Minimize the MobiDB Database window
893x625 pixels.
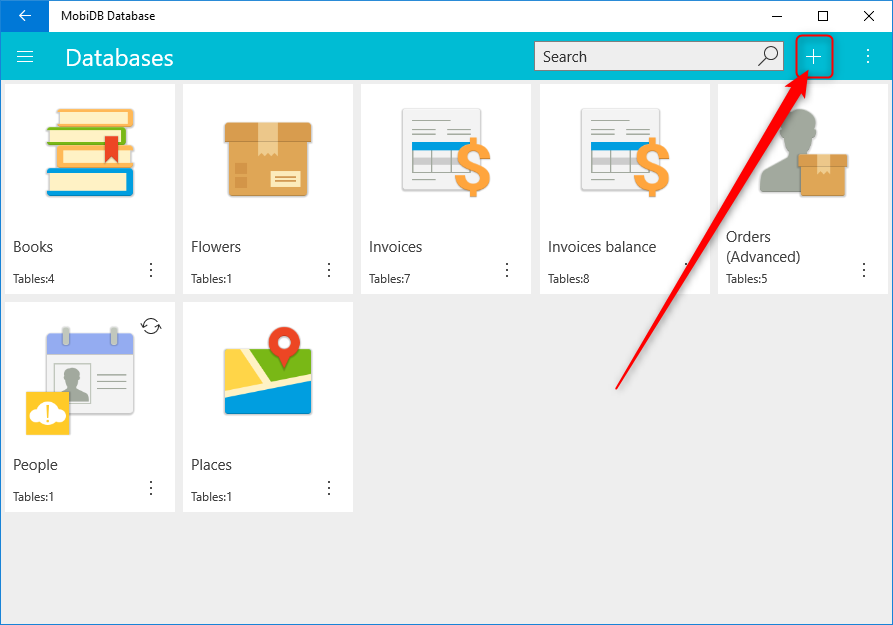[x=777, y=16]
